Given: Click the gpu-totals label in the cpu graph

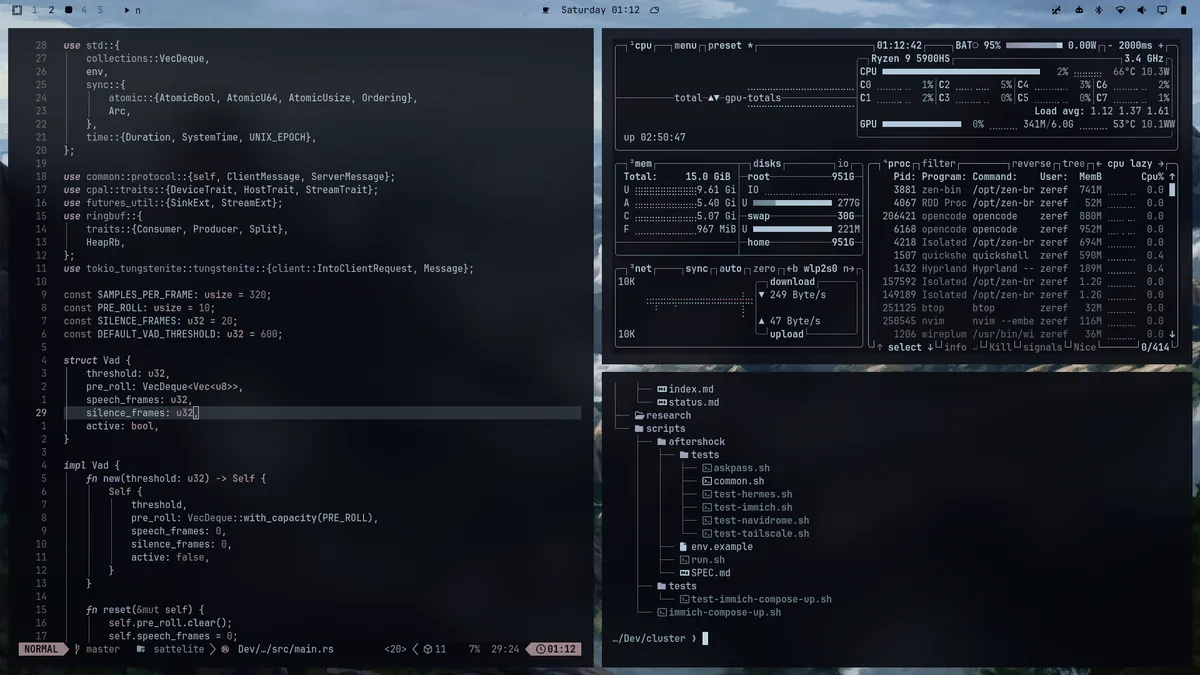Looking at the screenshot, I should pos(752,98).
